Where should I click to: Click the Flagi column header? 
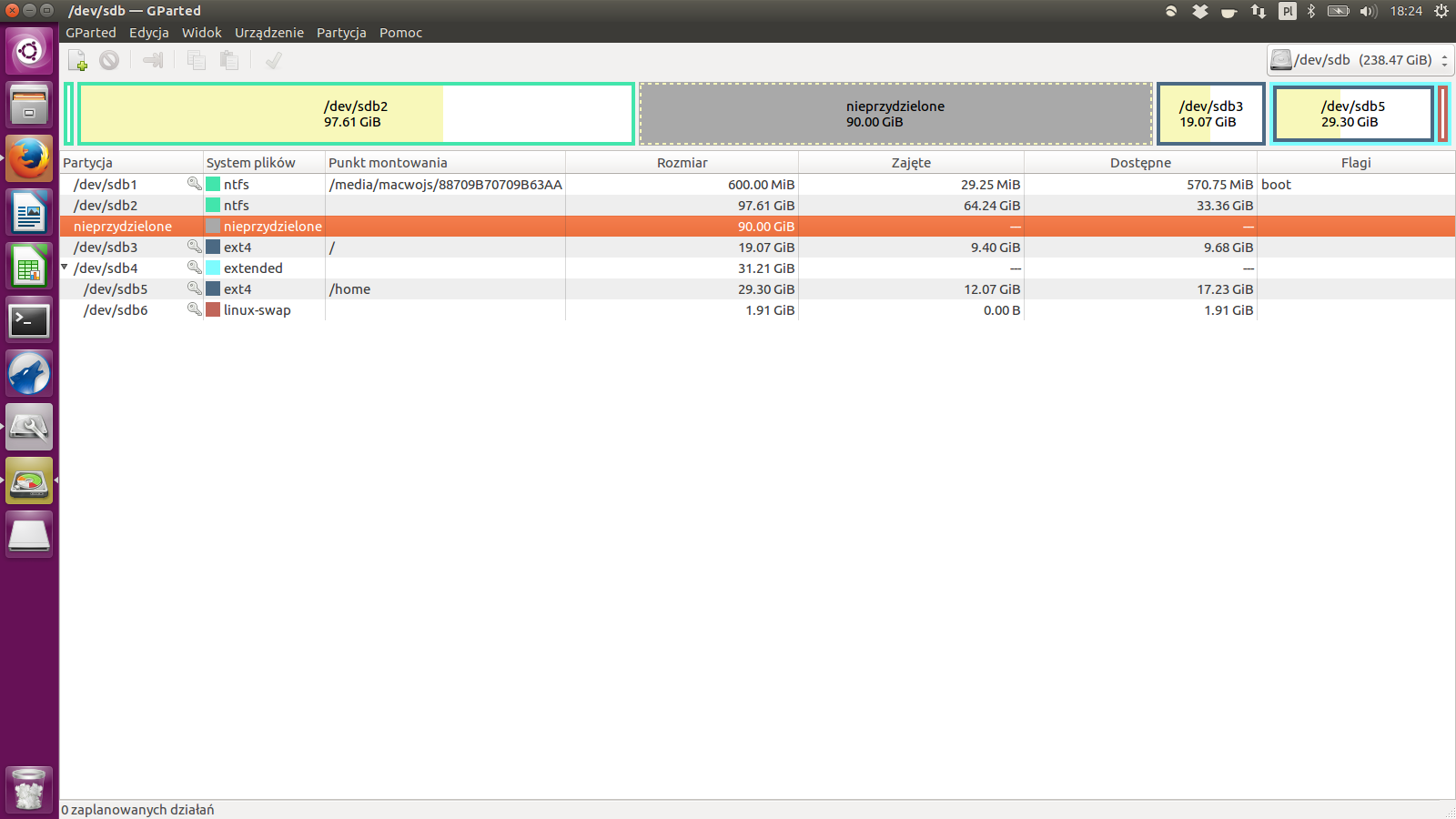point(1356,163)
